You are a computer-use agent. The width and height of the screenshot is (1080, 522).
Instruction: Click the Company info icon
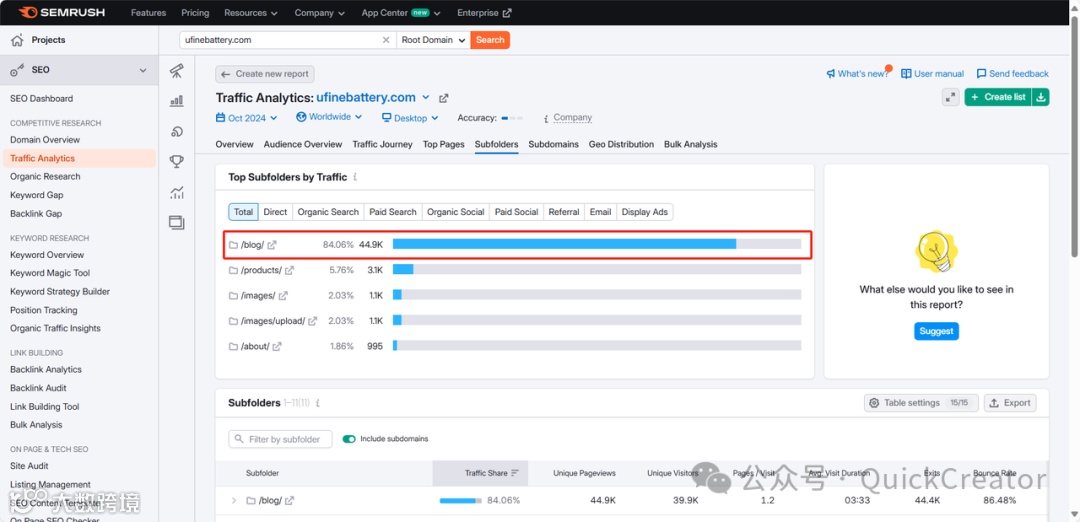pyautogui.click(x=546, y=118)
